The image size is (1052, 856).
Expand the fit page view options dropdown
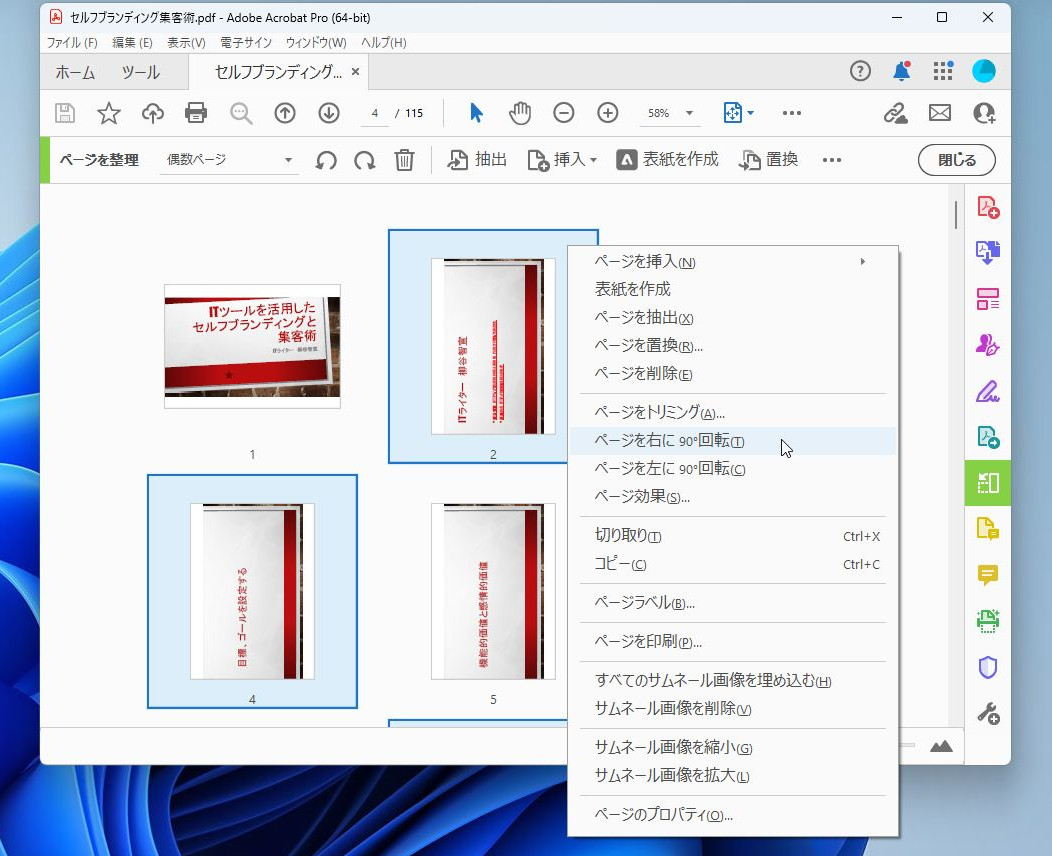tap(750, 113)
